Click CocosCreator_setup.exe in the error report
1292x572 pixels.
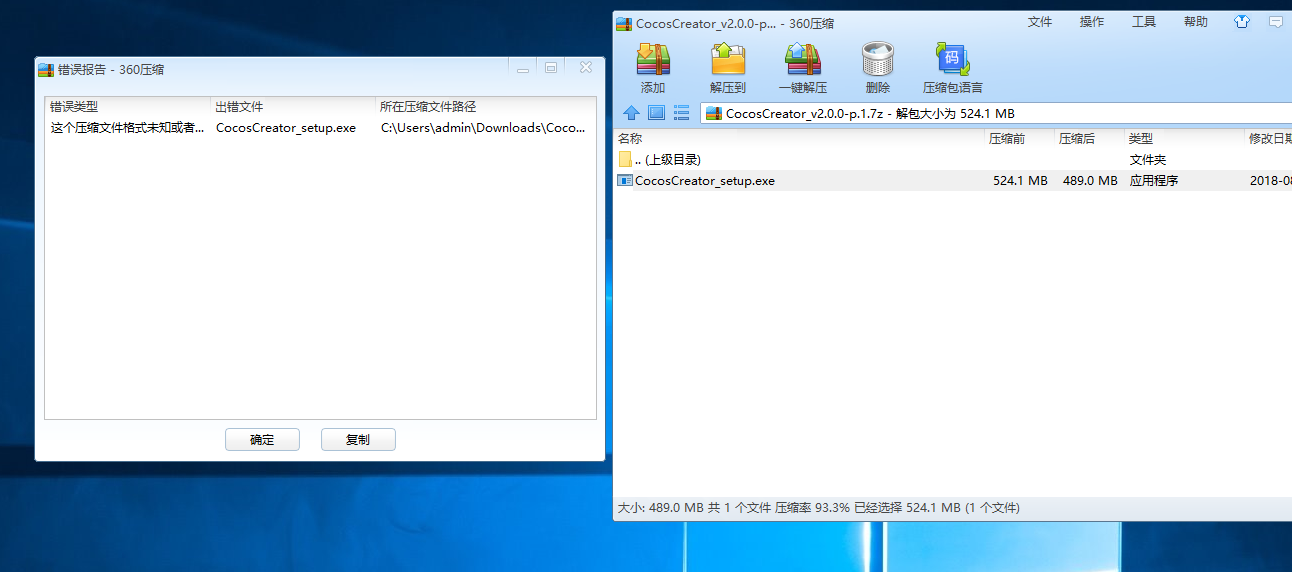pos(286,128)
